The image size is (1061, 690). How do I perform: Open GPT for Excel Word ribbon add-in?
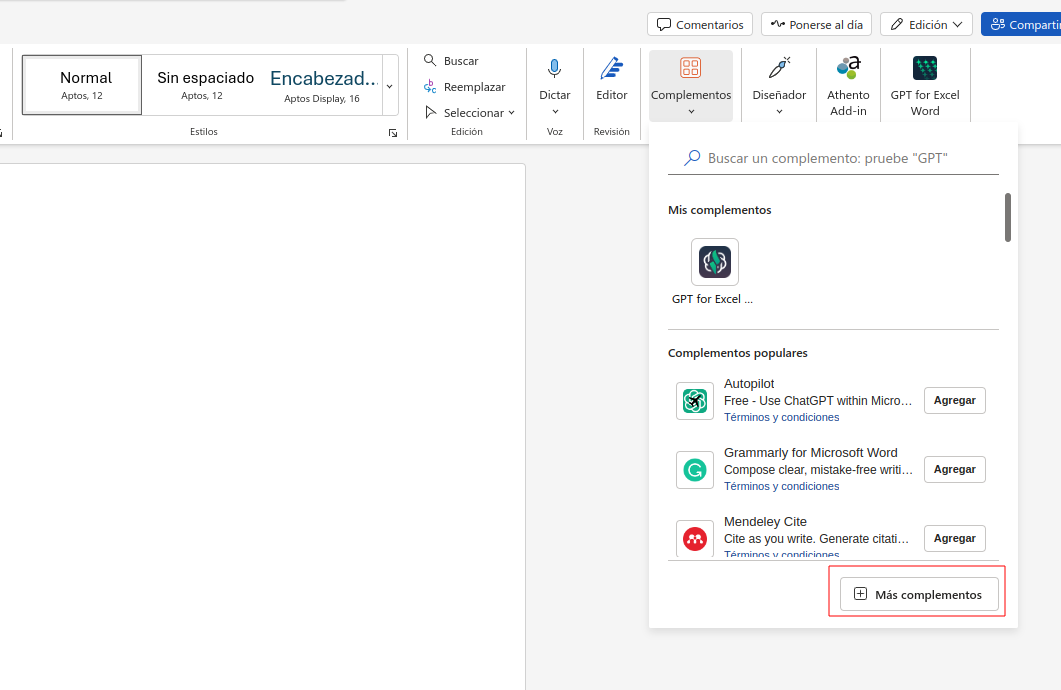(924, 69)
